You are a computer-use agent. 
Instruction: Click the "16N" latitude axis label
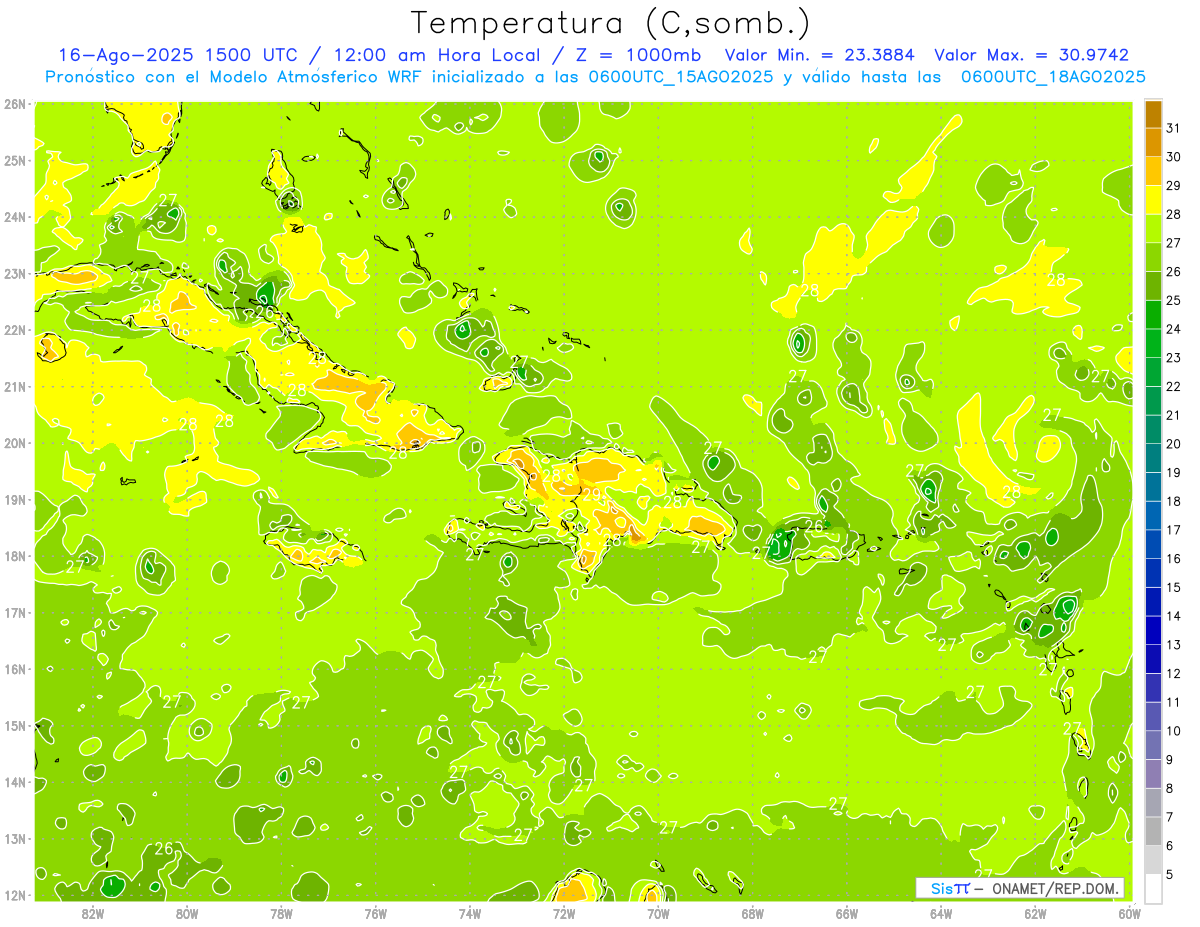tap(14, 669)
